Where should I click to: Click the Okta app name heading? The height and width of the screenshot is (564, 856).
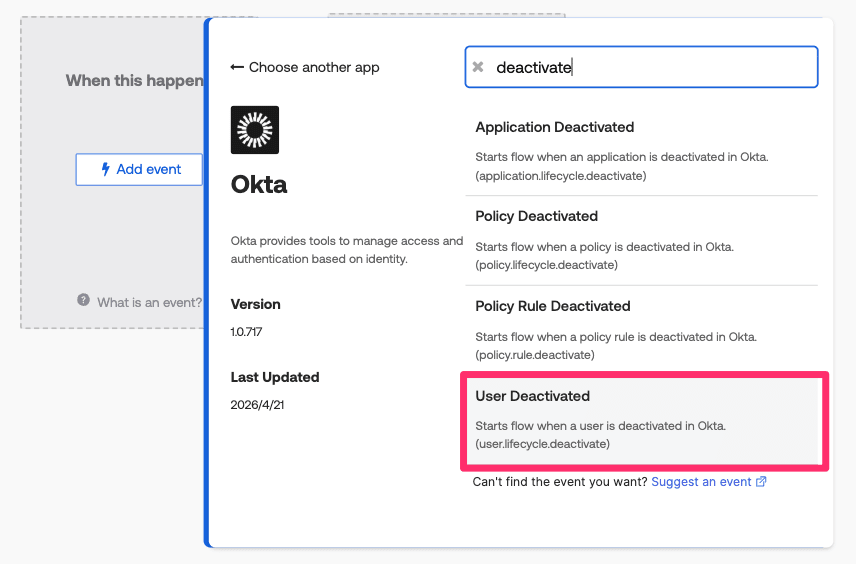[259, 186]
